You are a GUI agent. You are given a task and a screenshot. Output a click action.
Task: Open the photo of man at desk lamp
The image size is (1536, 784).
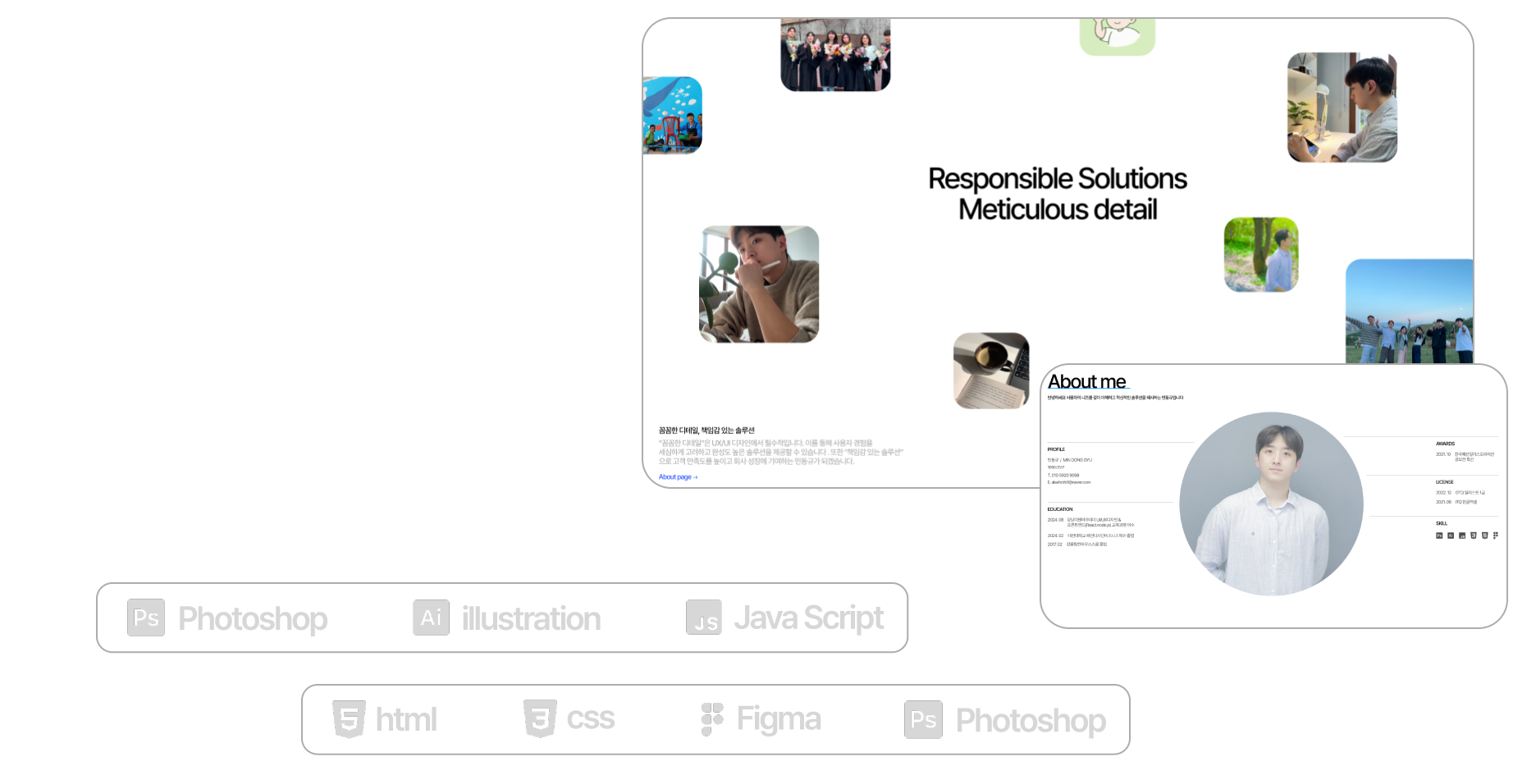coord(1342,107)
